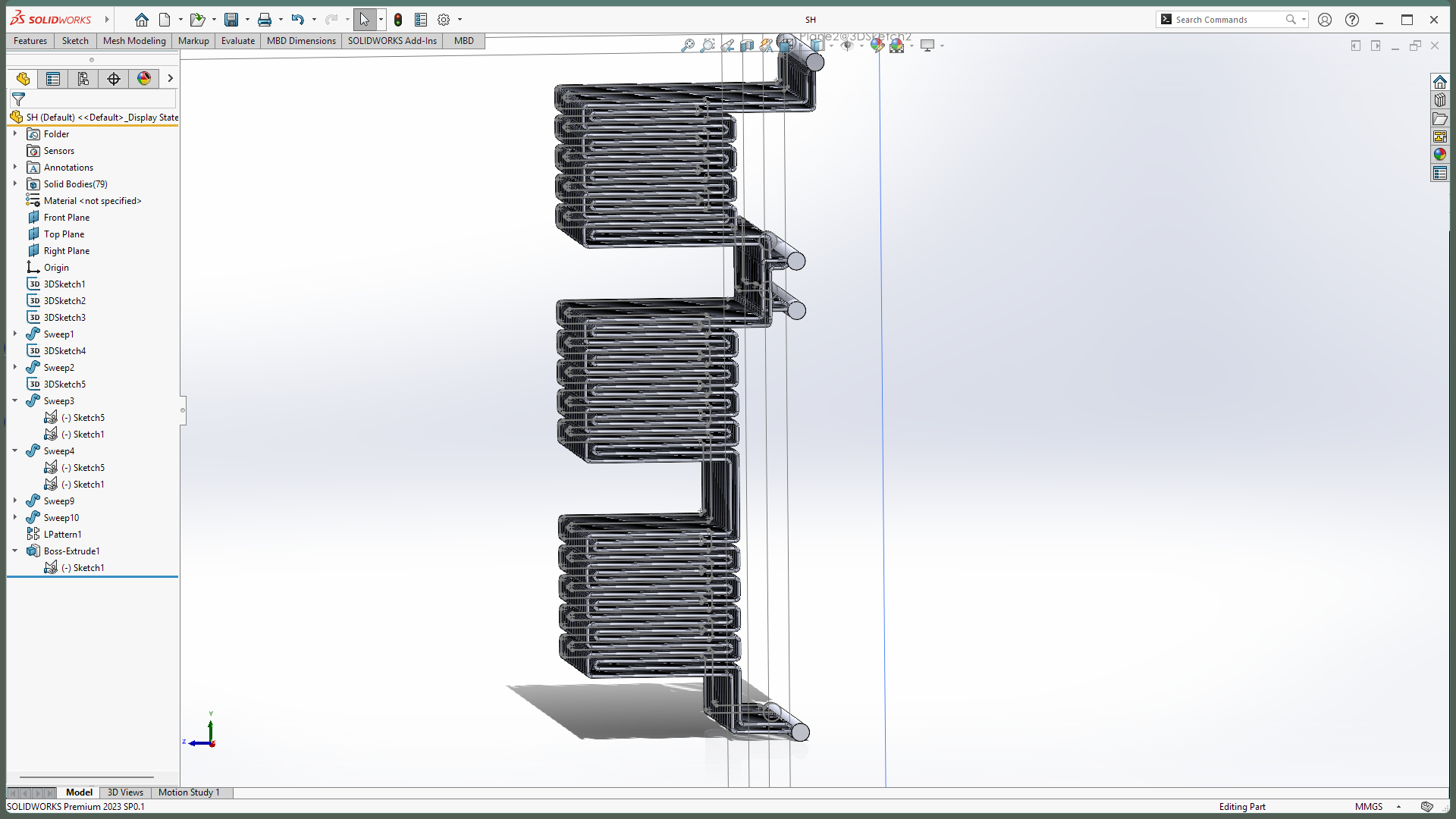The image size is (1456, 819).
Task: Open the DisplayManager color ball tab
Action: click(144, 79)
